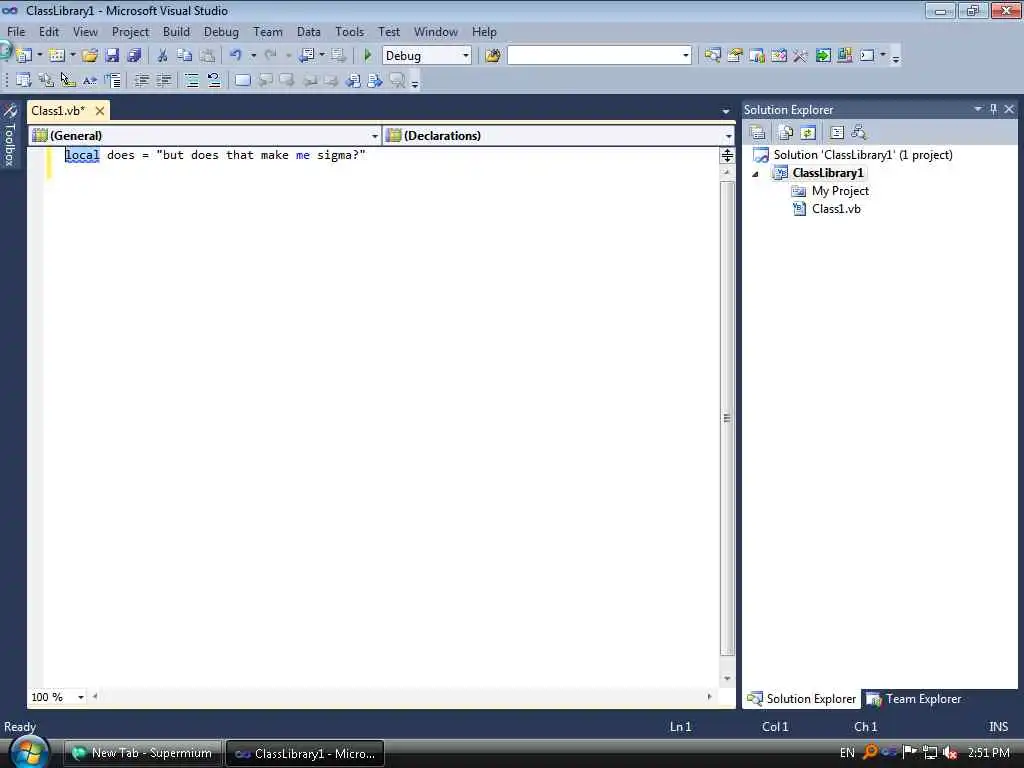Viewport: 1024px width, 768px height.
Task: Open the File menu
Action: coord(16,31)
